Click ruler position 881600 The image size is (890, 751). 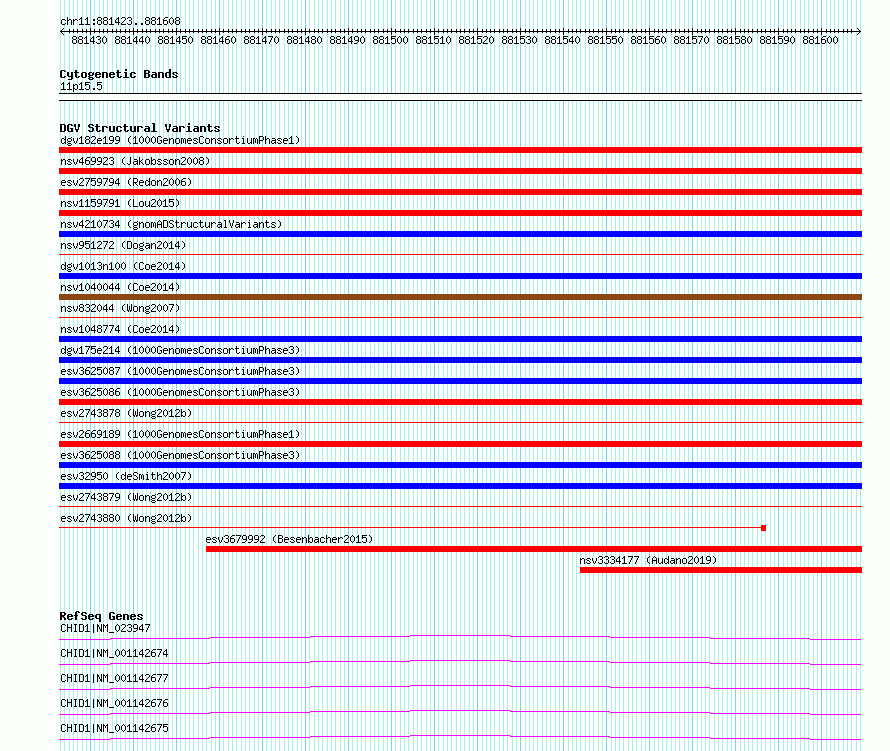click(x=820, y=40)
